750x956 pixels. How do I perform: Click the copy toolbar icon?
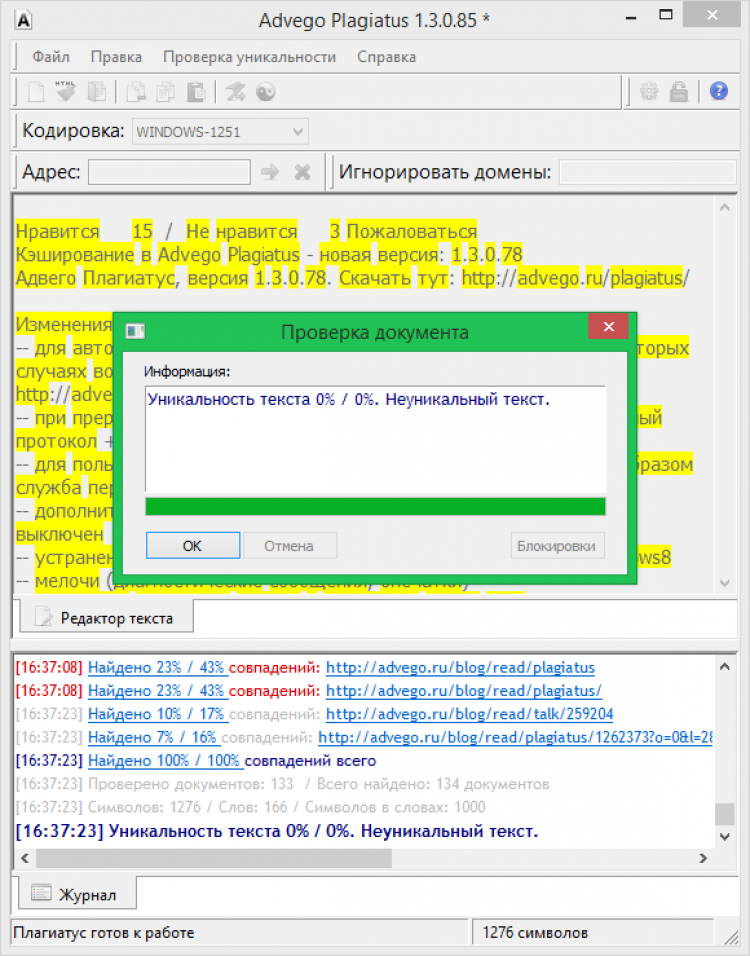pos(165,92)
